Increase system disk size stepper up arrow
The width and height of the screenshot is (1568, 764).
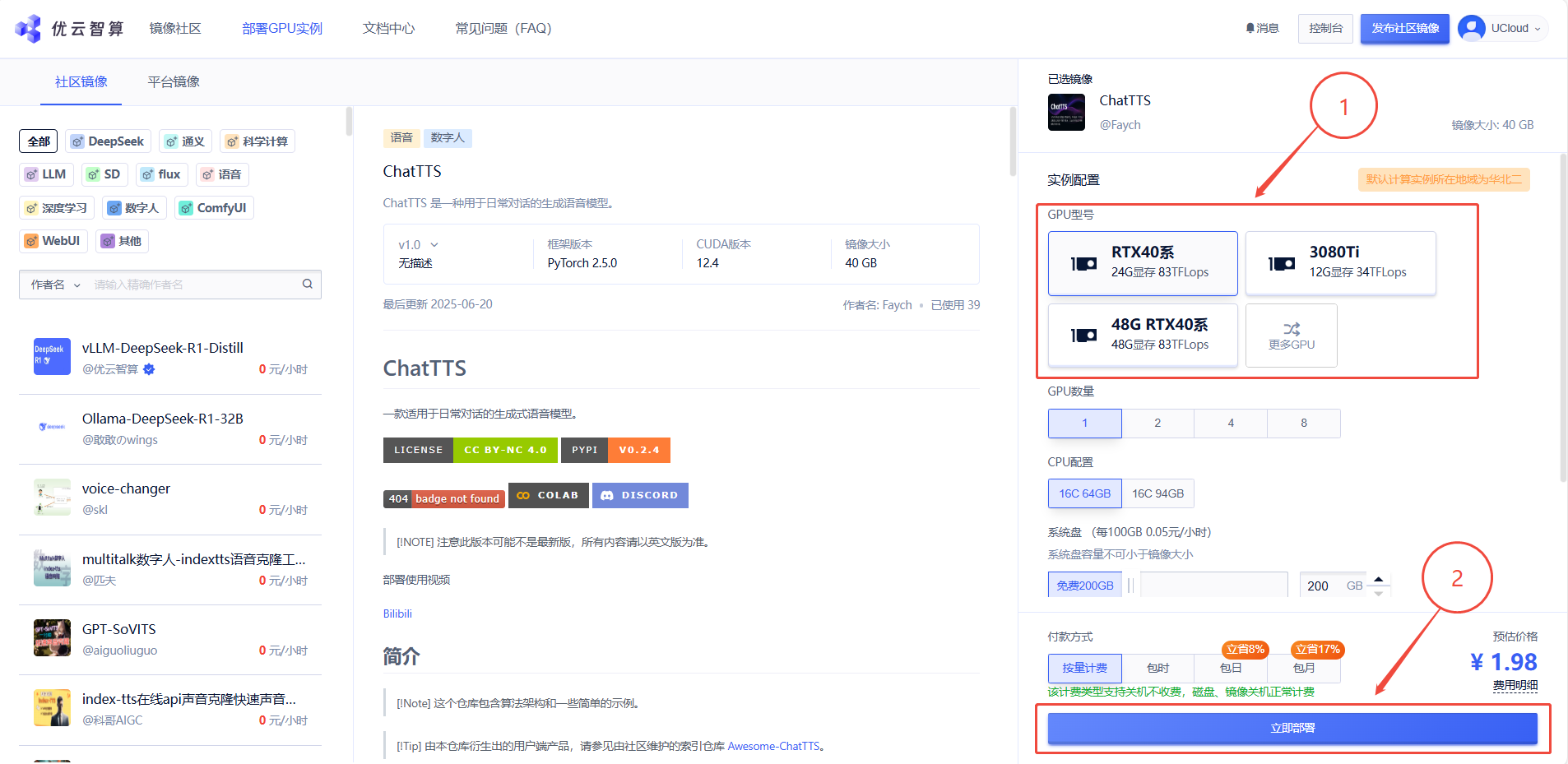pyautogui.click(x=1379, y=579)
